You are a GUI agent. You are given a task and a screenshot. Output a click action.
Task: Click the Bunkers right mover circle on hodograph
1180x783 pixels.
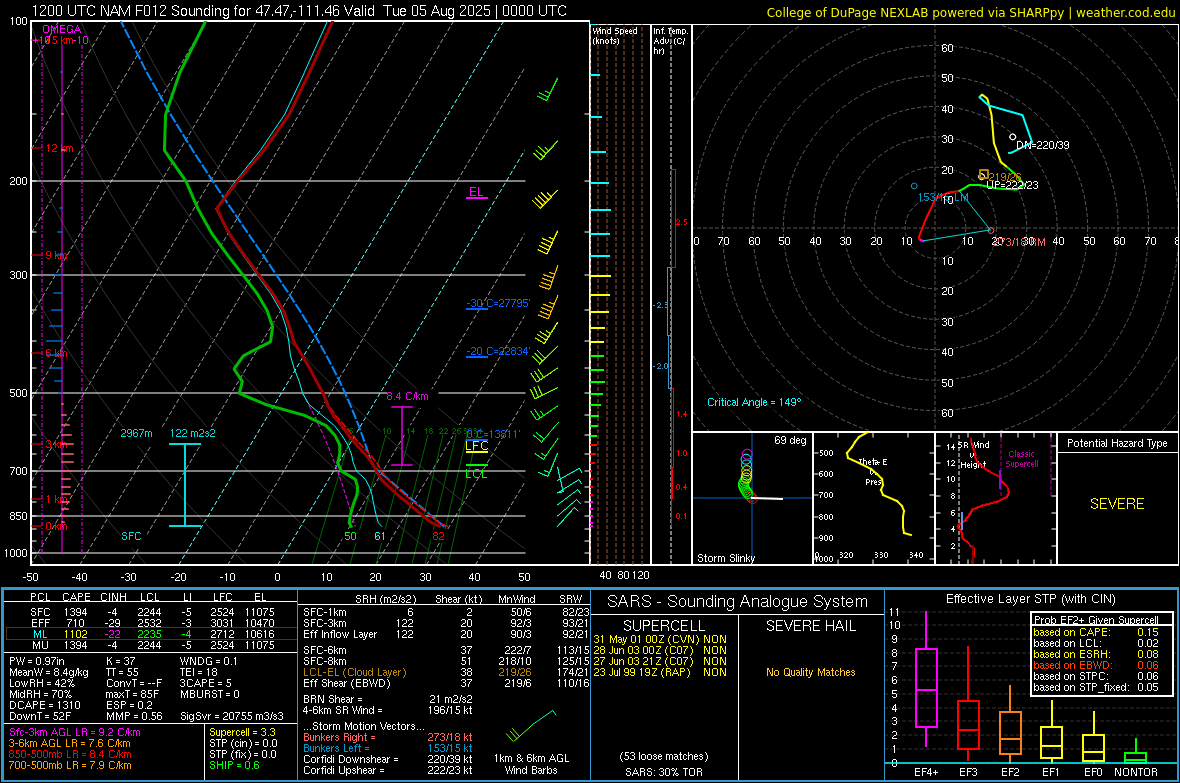pyautogui.click(x=991, y=231)
